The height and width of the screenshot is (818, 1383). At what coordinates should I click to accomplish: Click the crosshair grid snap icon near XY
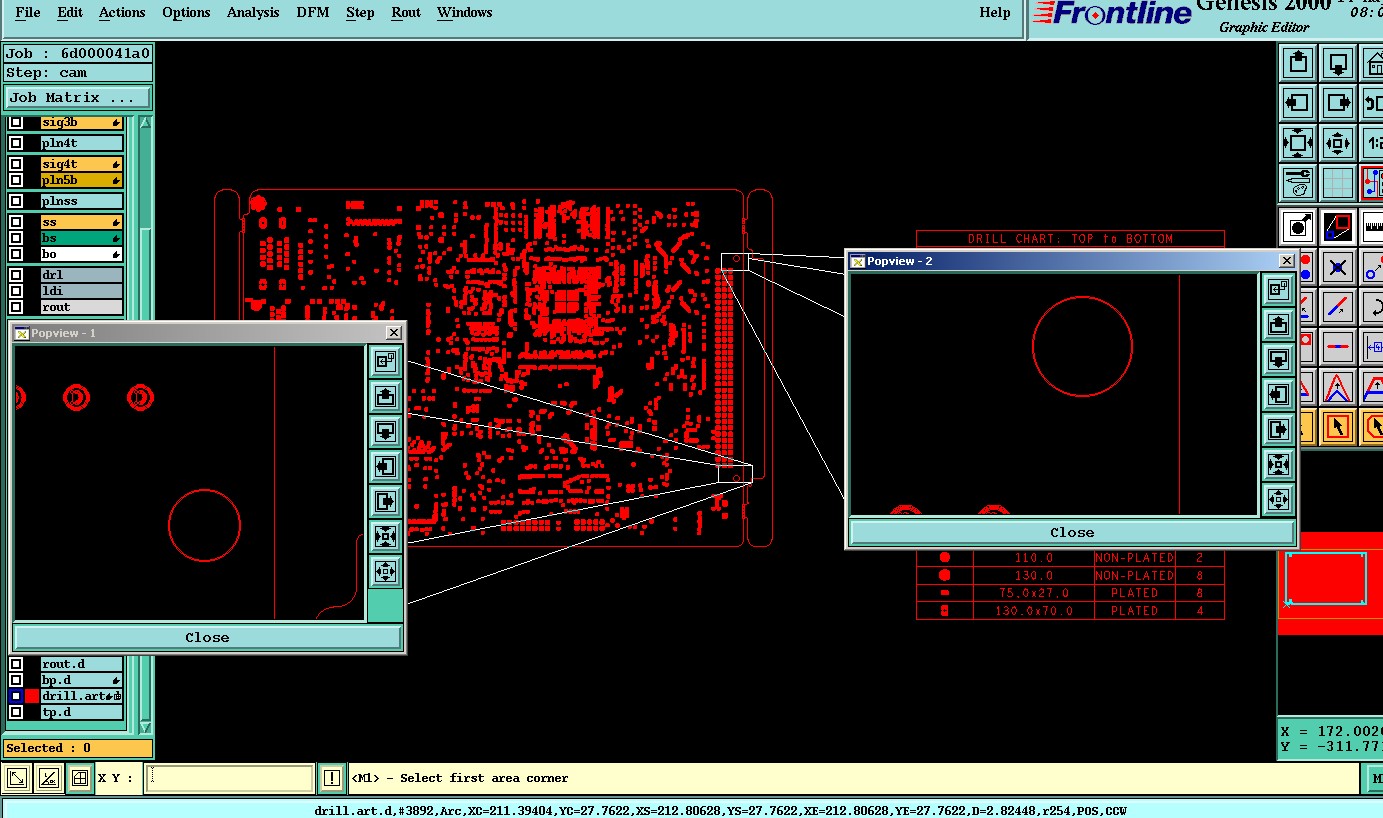pyautogui.click(x=80, y=778)
